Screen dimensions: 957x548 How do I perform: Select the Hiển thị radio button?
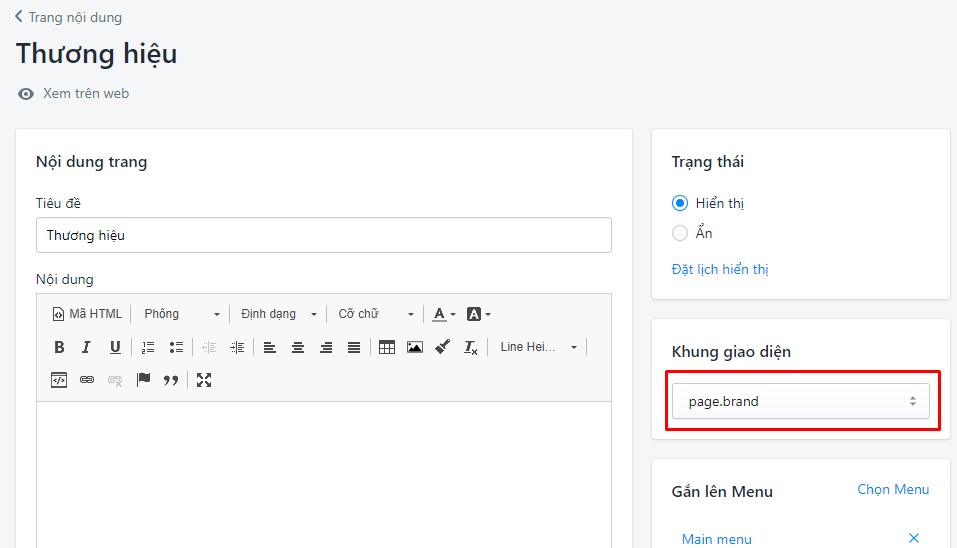pyautogui.click(x=680, y=203)
